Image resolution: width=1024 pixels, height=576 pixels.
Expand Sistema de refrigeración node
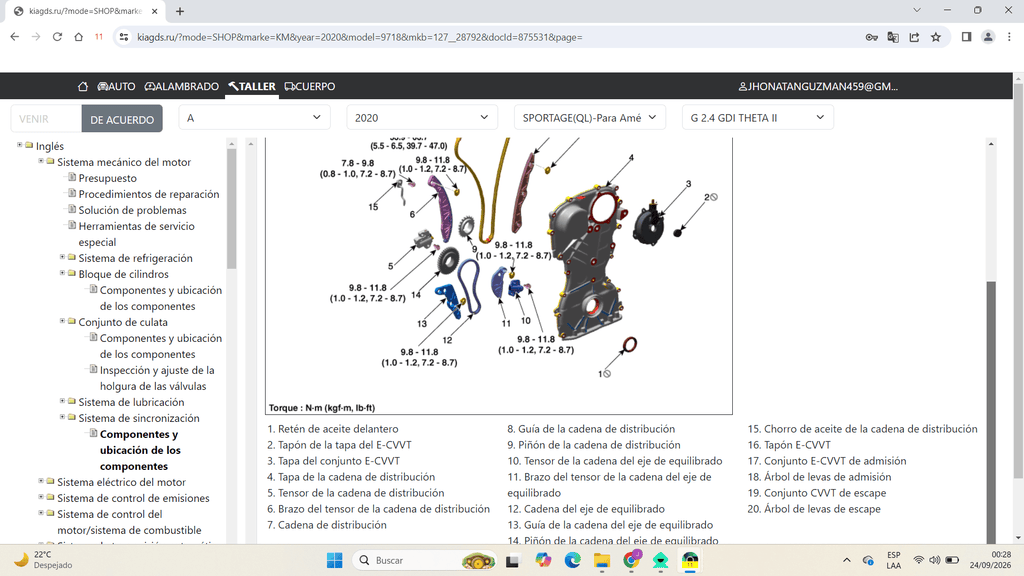[63, 257]
